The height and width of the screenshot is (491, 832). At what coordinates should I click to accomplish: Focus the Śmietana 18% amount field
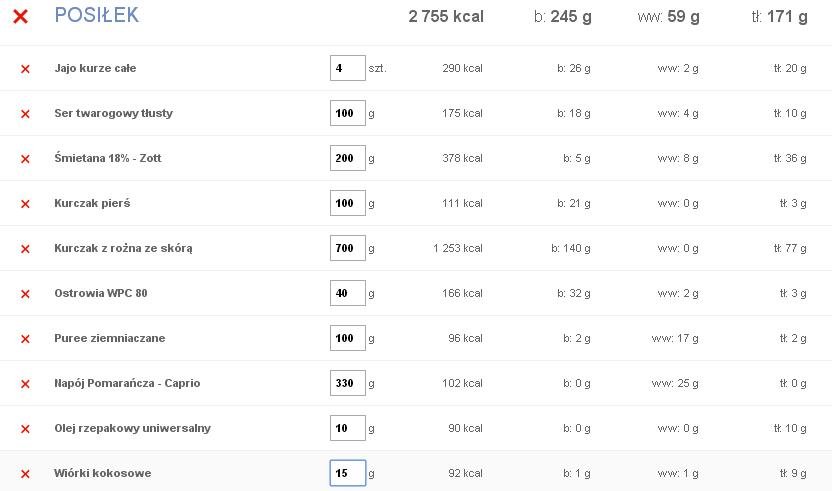(348, 158)
